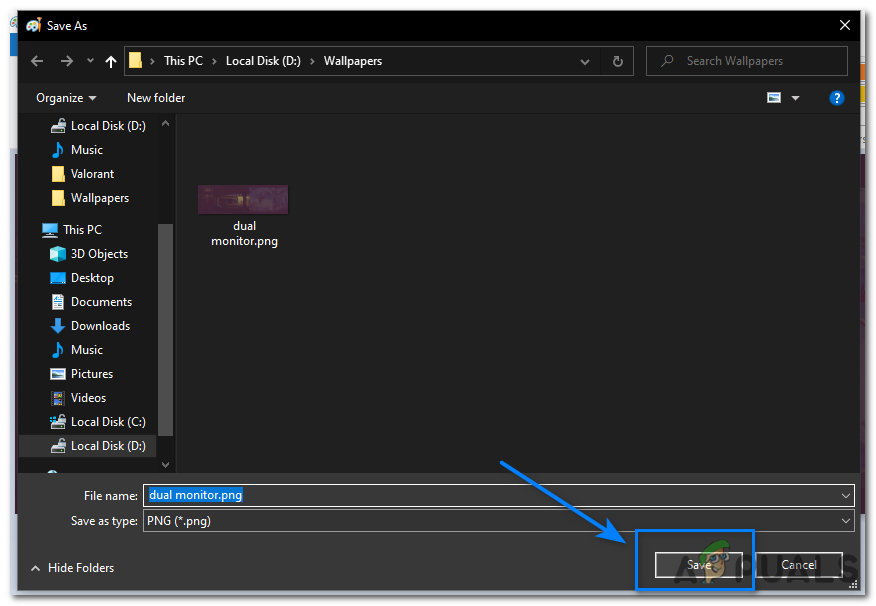Click the change view icon
Image resolution: width=876 pixels, height=606 pixels.
point(773,98)
